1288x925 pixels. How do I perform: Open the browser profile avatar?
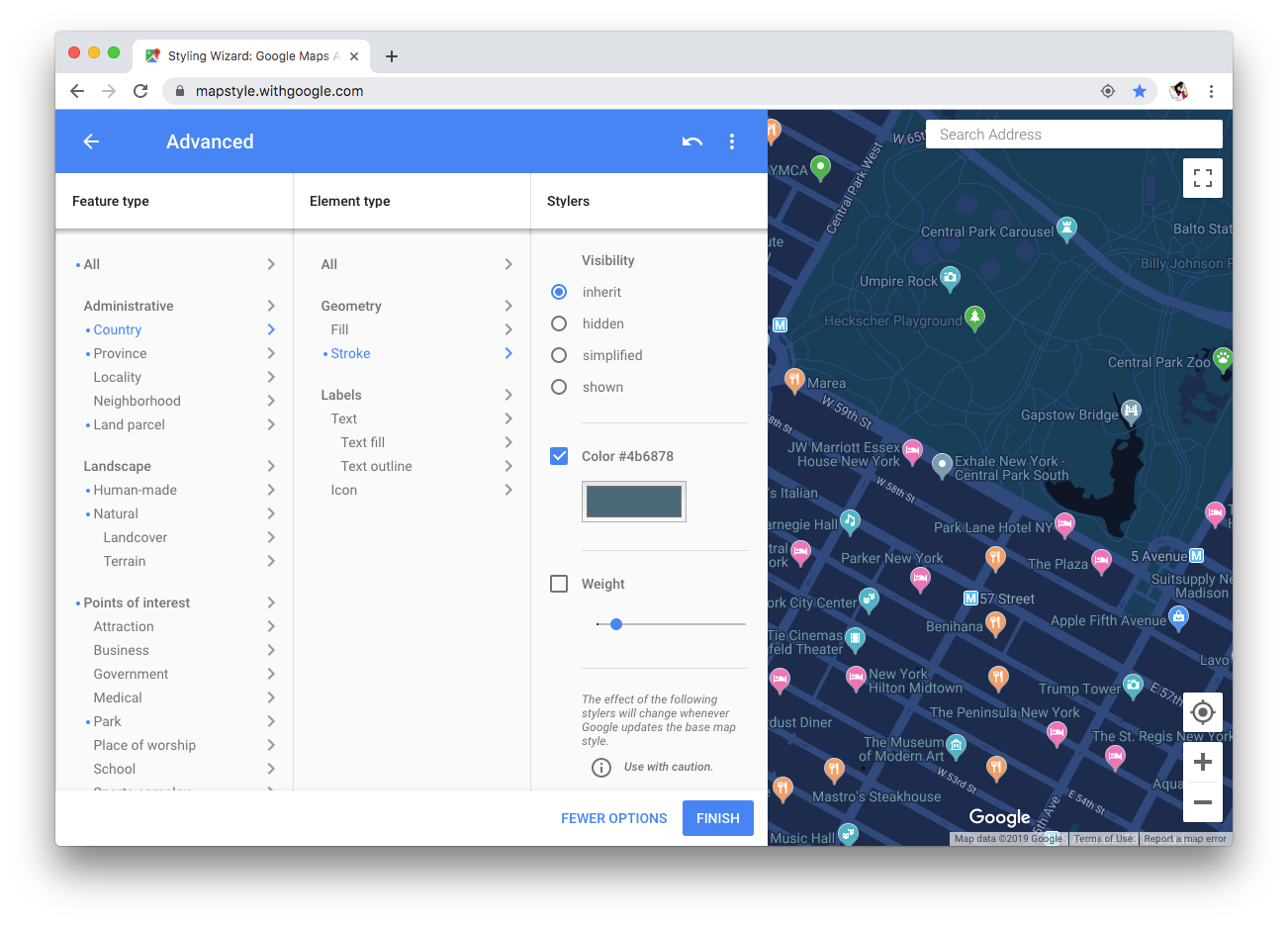pyautogui.click(x=1178, y=91)
